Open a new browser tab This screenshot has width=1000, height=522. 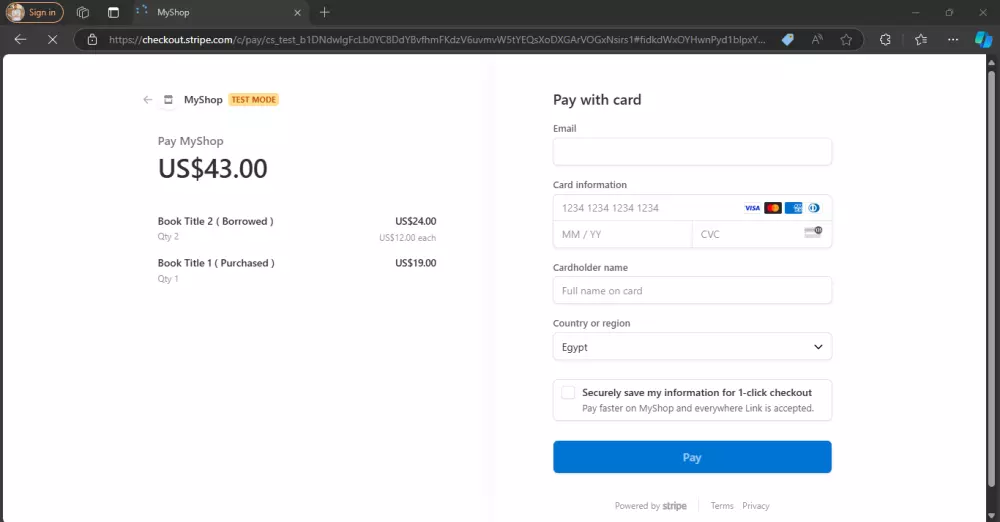tap(324, 12)
